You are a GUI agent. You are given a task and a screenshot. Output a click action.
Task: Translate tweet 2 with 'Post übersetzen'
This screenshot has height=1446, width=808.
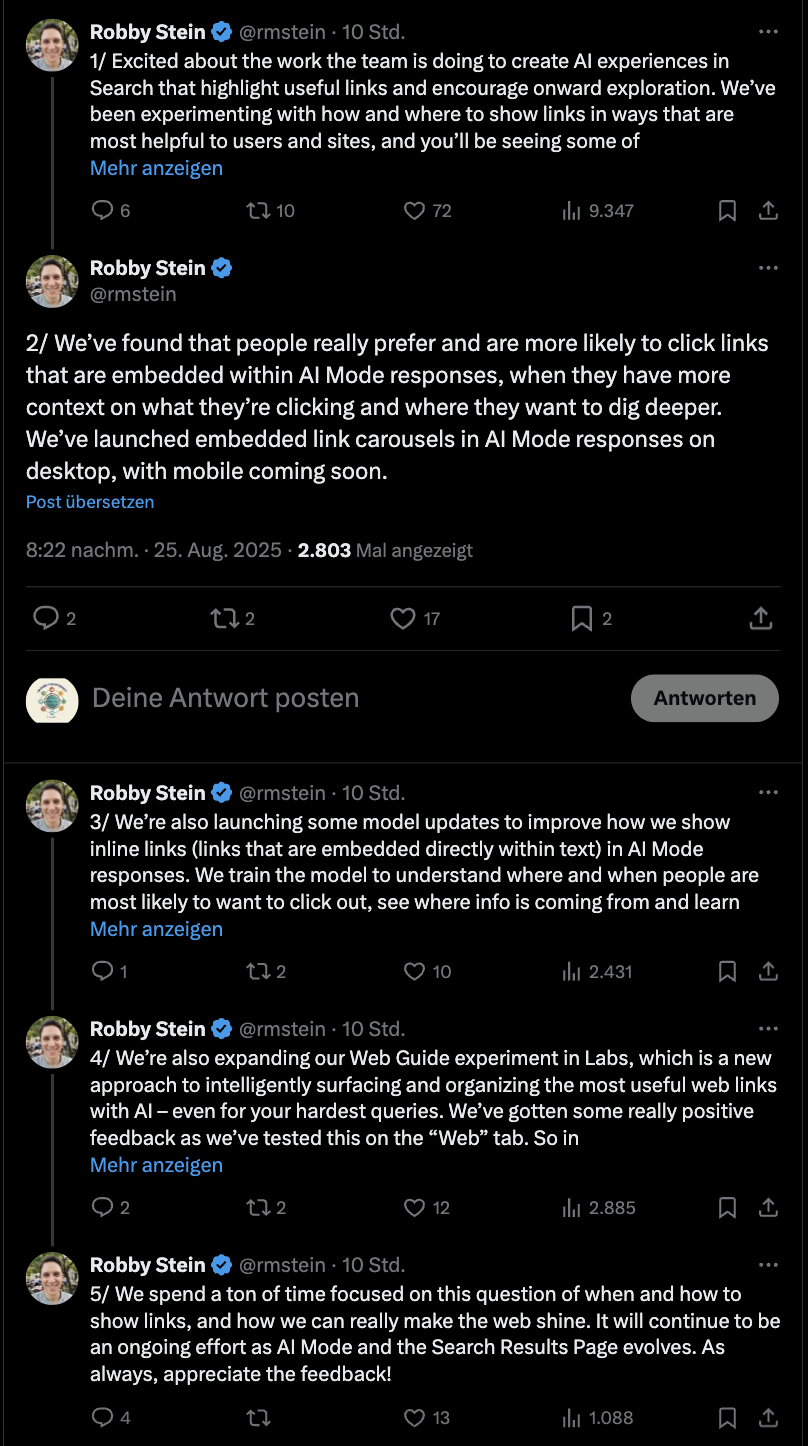click(89, 501)
